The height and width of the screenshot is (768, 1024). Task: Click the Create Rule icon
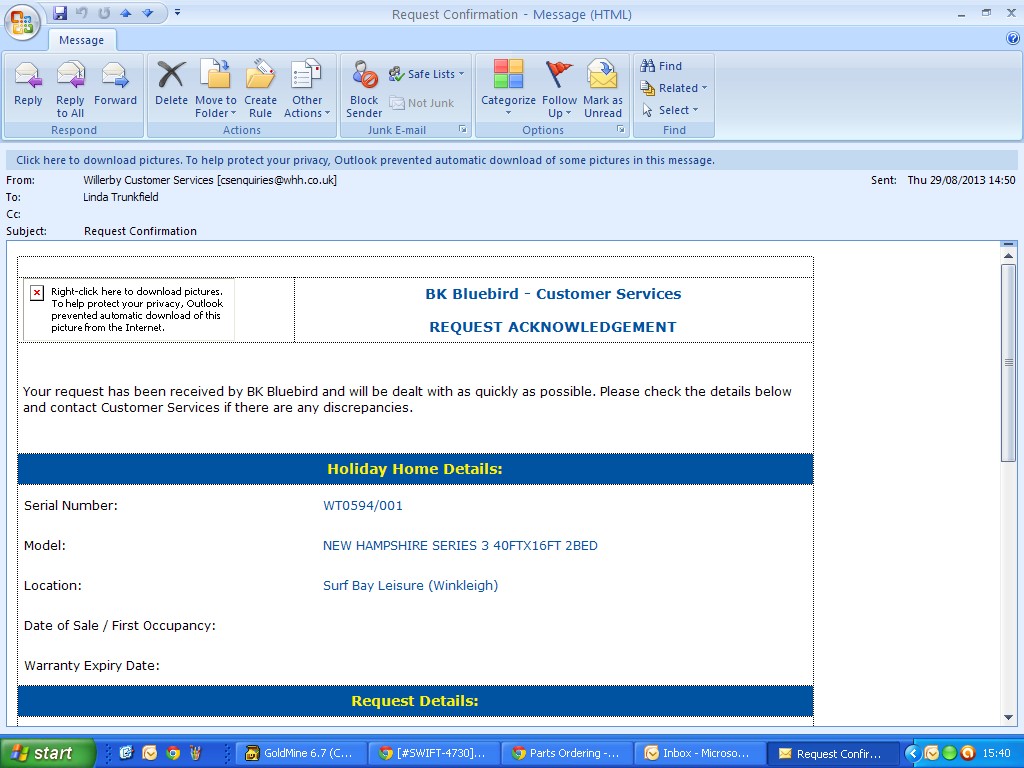click(260, 90)
